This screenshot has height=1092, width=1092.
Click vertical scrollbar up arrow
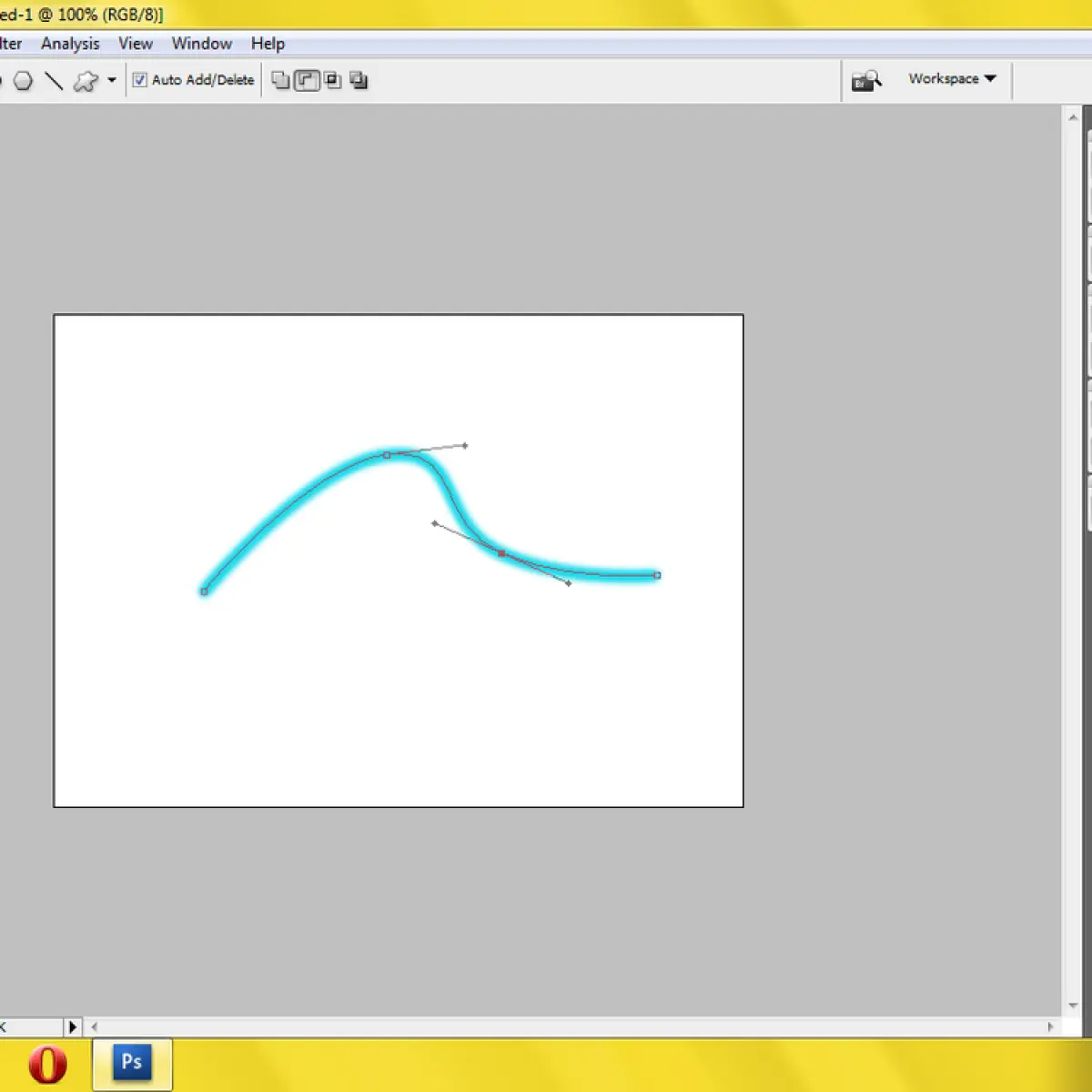[1073, 117]
